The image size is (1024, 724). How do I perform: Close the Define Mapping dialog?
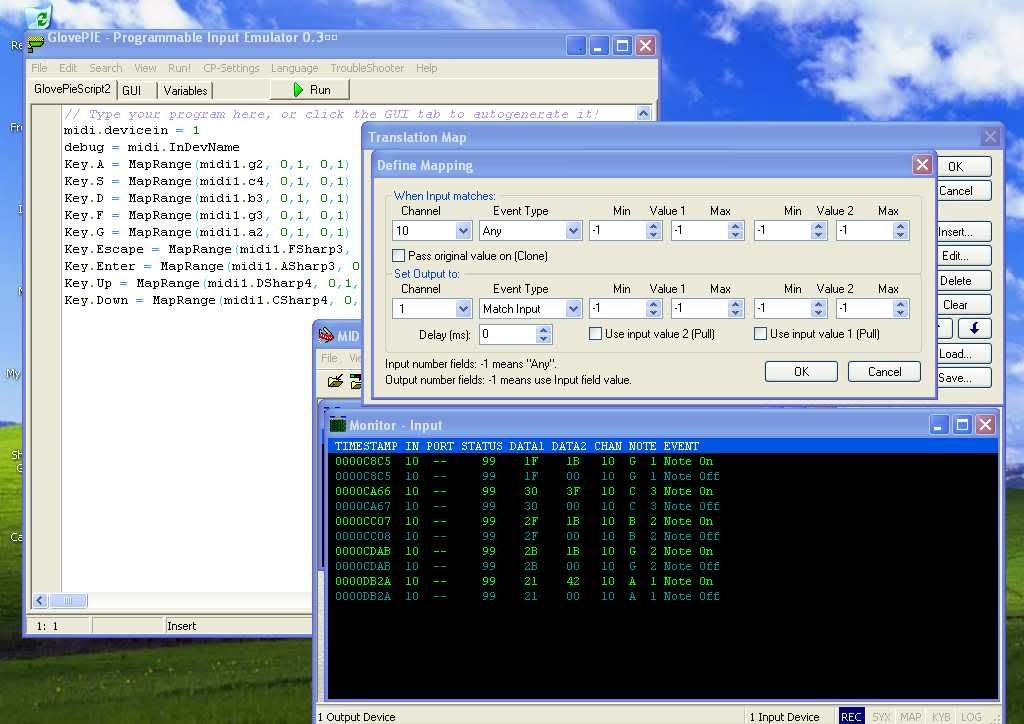coord(922,165)
